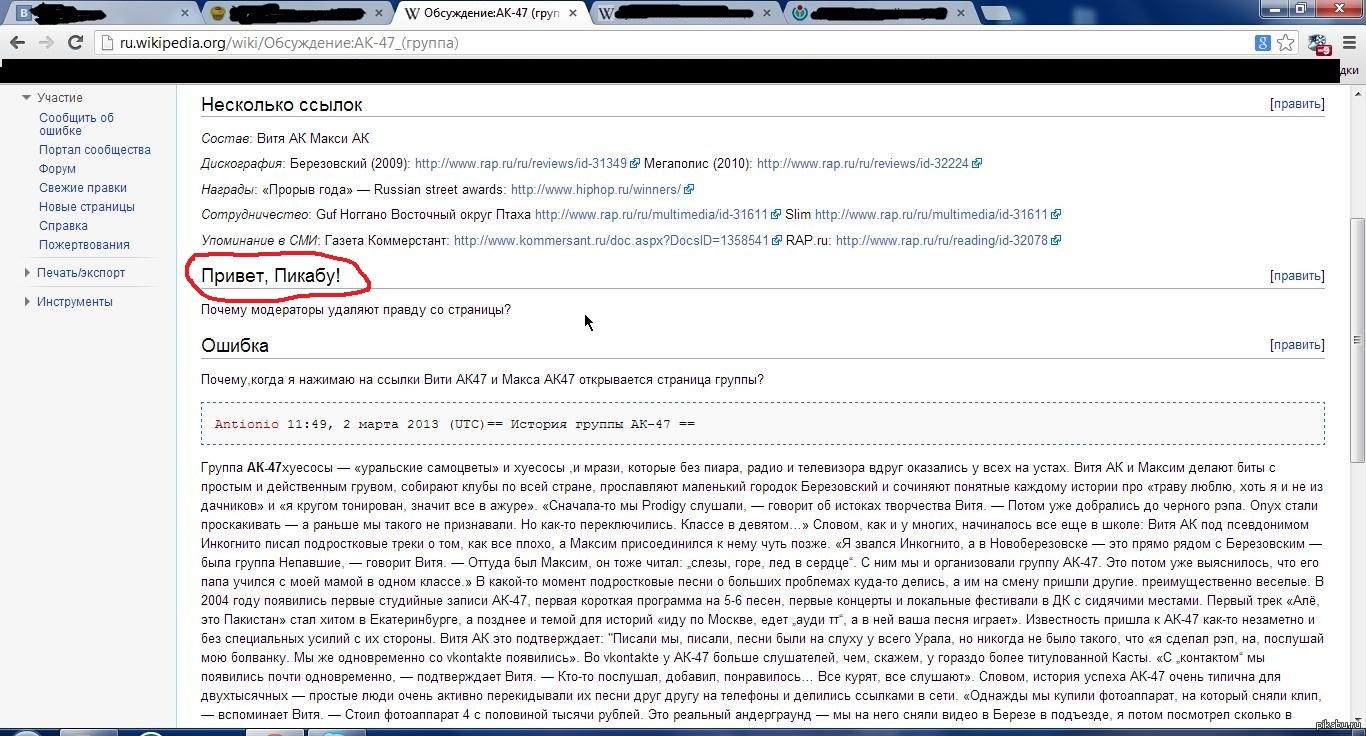Open the hiphop.ru/winners link

[x=595, y=189]
